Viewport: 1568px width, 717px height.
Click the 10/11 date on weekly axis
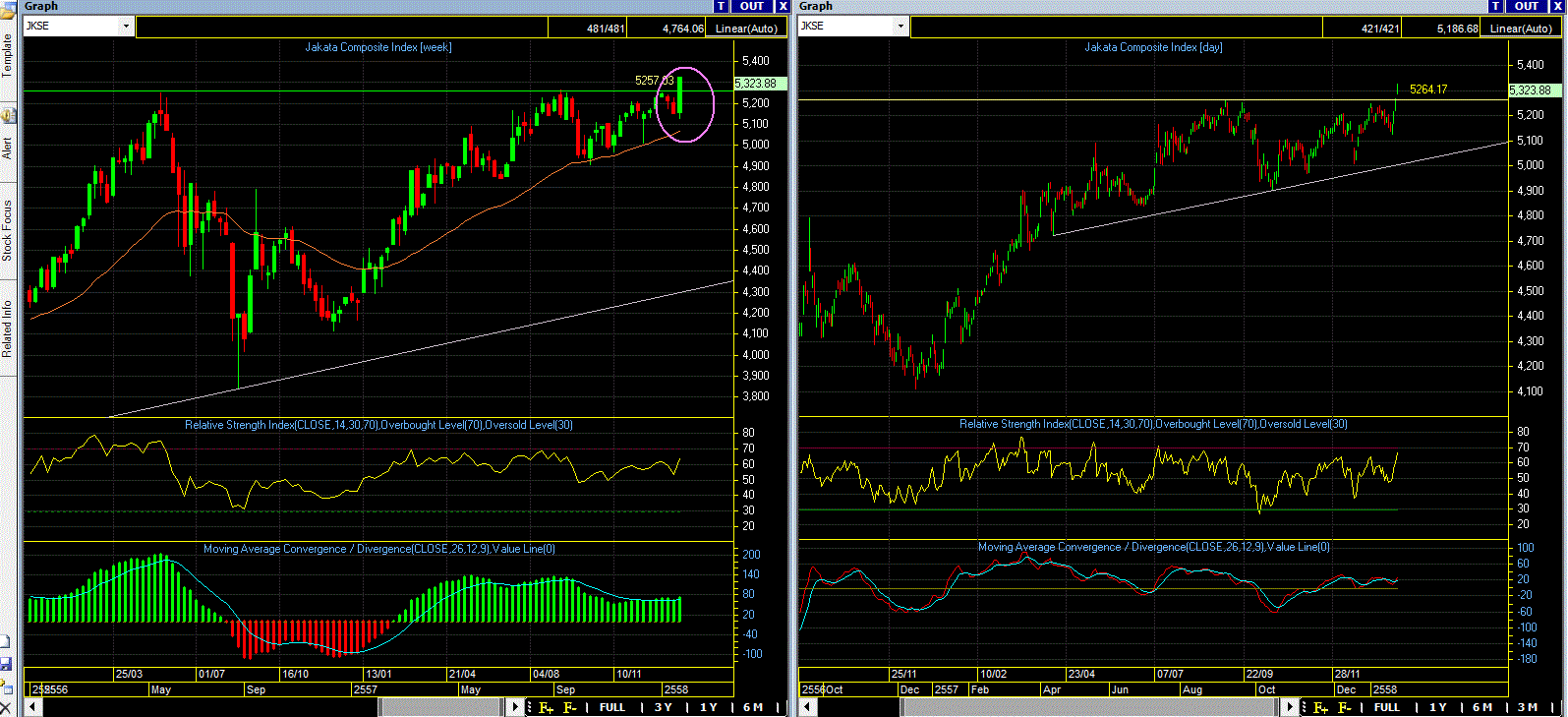click(x=629, y=675)
